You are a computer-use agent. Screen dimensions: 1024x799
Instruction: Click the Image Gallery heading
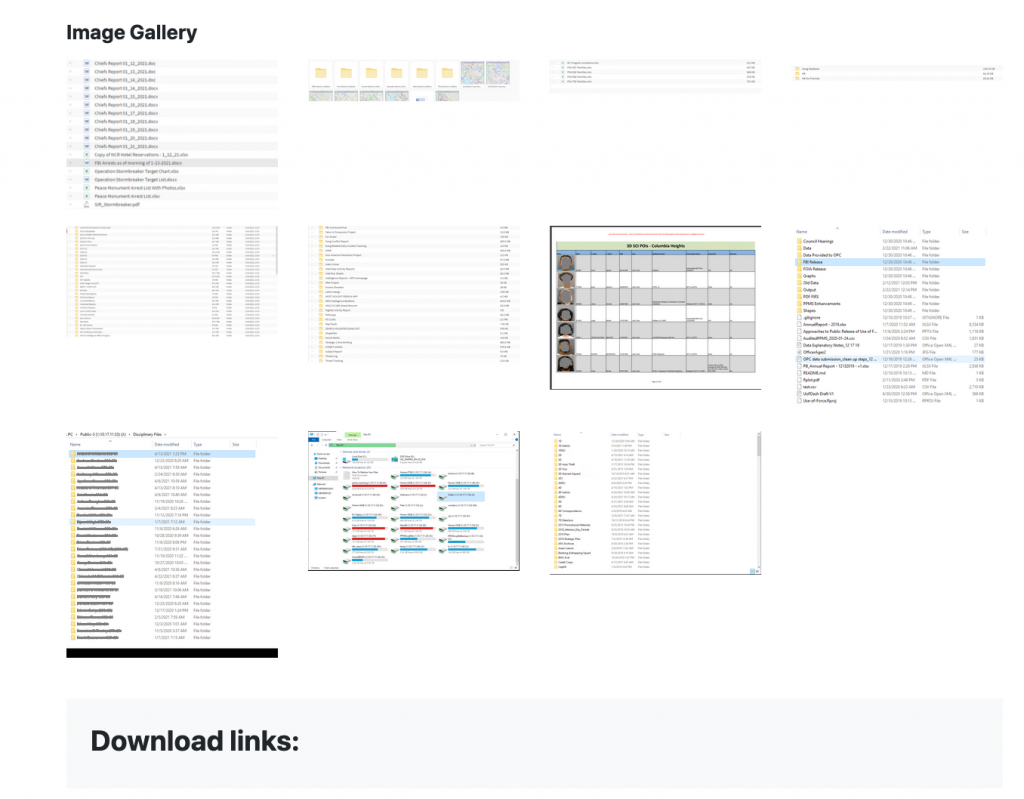131,32
